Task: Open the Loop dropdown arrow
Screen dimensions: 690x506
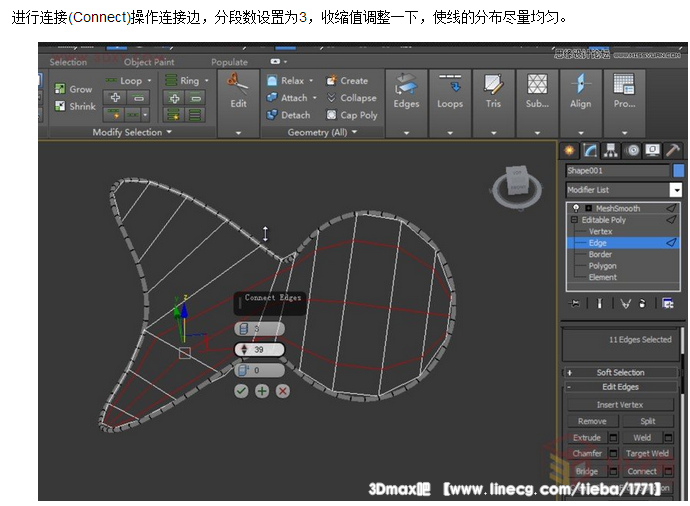Action: point(149,81)
